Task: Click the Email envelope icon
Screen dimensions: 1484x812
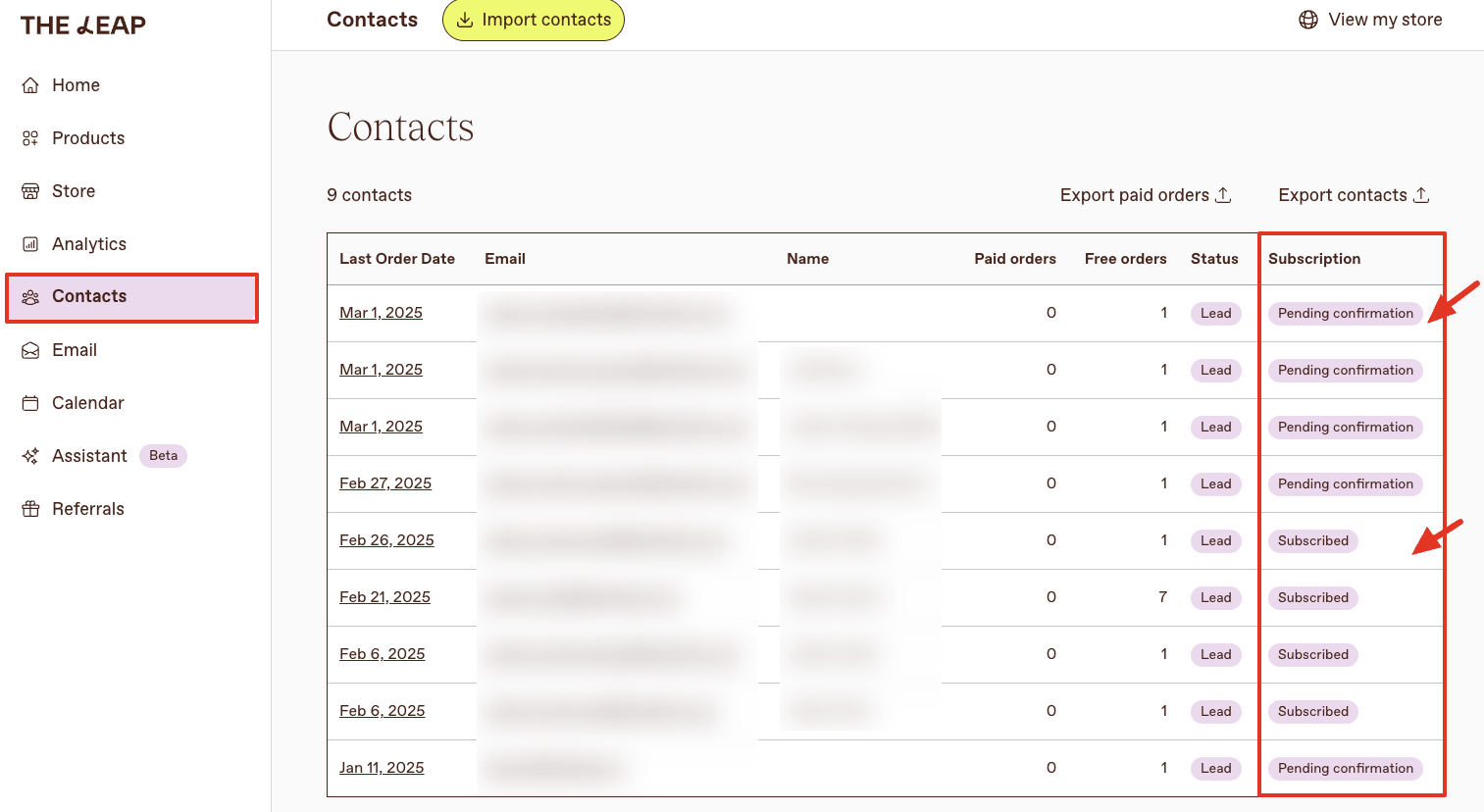Action: [x=30, y=350]
